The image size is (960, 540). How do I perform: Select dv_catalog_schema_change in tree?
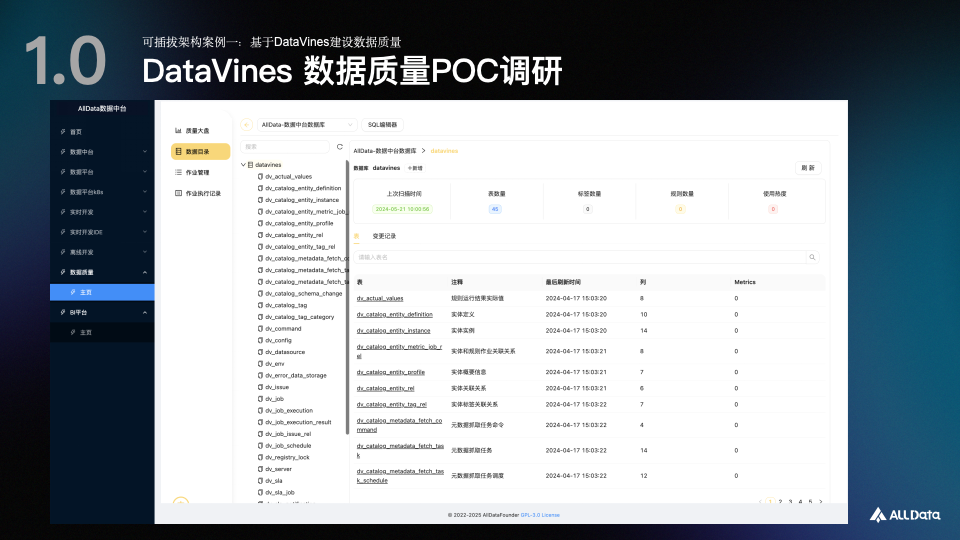click(304, 294)
